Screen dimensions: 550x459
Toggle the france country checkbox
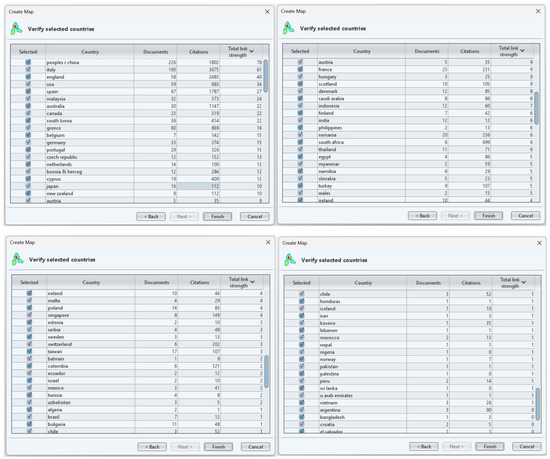(x=300, y=69)
